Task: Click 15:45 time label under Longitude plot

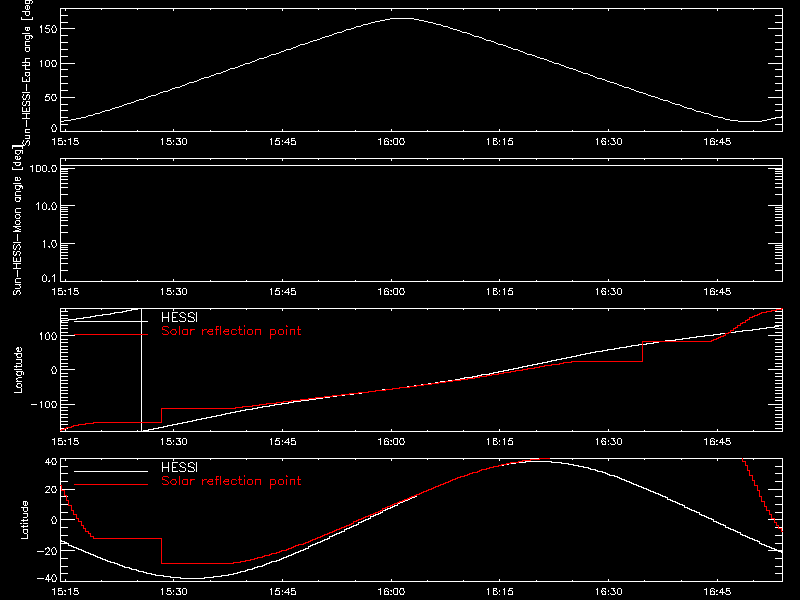Action: pyautogui.click(x=283, y=441)
